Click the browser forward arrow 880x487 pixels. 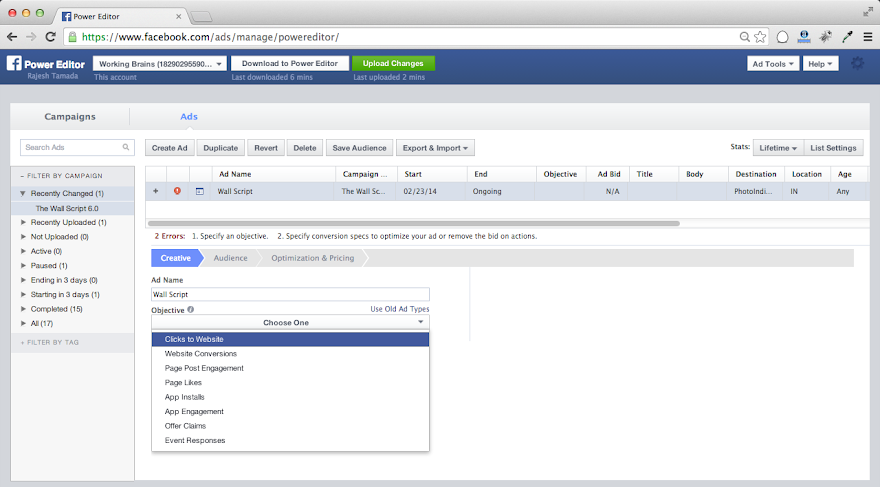31,37
